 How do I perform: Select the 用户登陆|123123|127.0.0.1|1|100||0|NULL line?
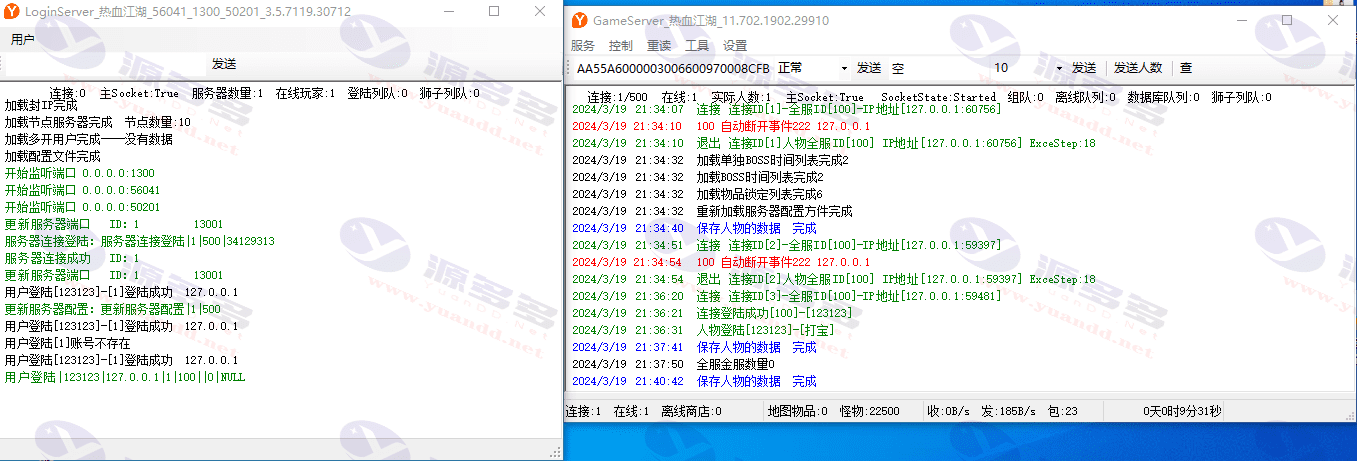click(x=124, y=377)
